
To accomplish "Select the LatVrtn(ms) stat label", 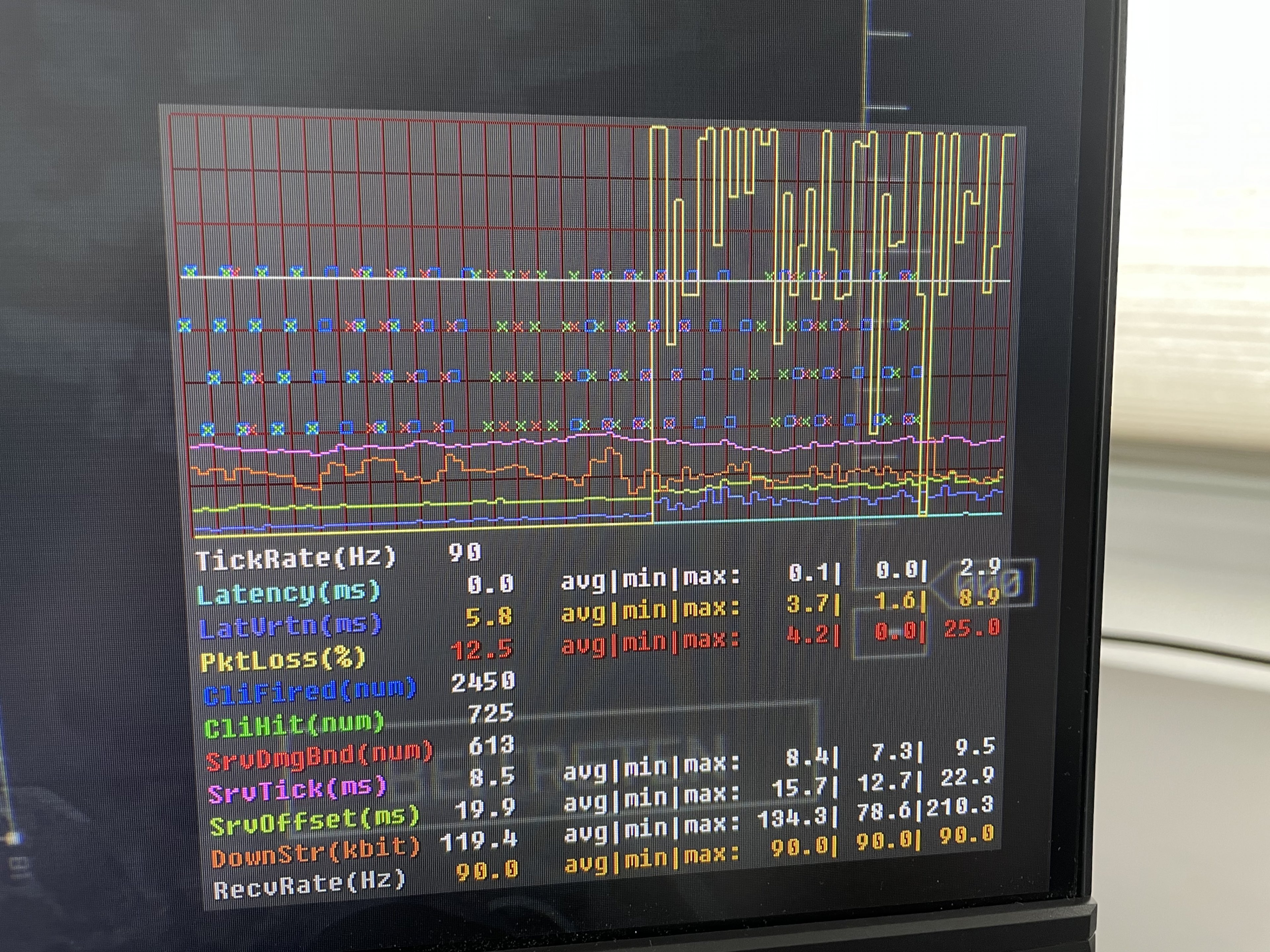I will [x=290, y=627].
